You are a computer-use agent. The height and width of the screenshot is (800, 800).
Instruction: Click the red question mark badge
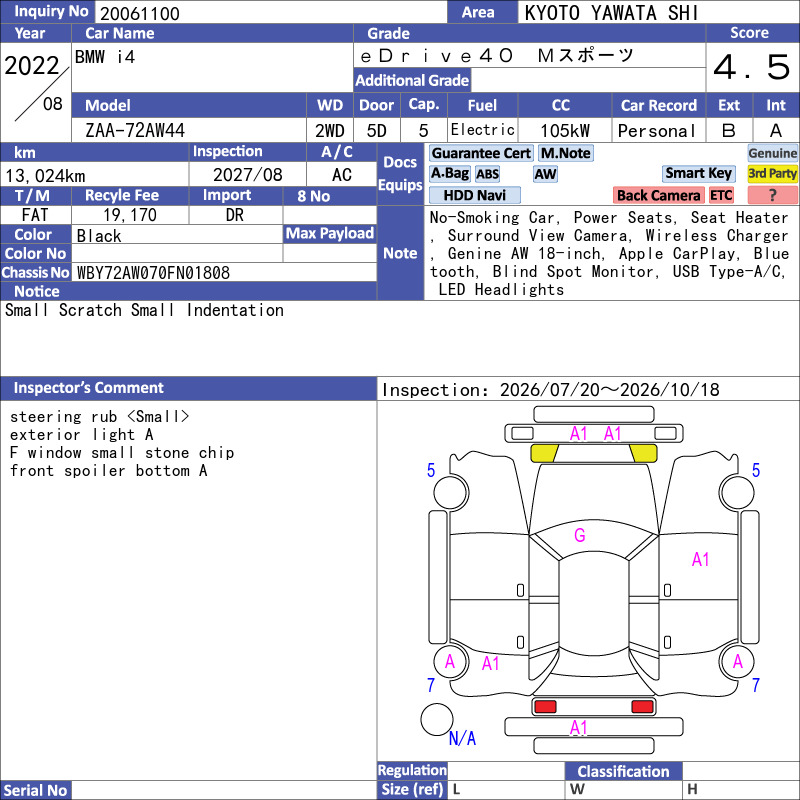772,195
